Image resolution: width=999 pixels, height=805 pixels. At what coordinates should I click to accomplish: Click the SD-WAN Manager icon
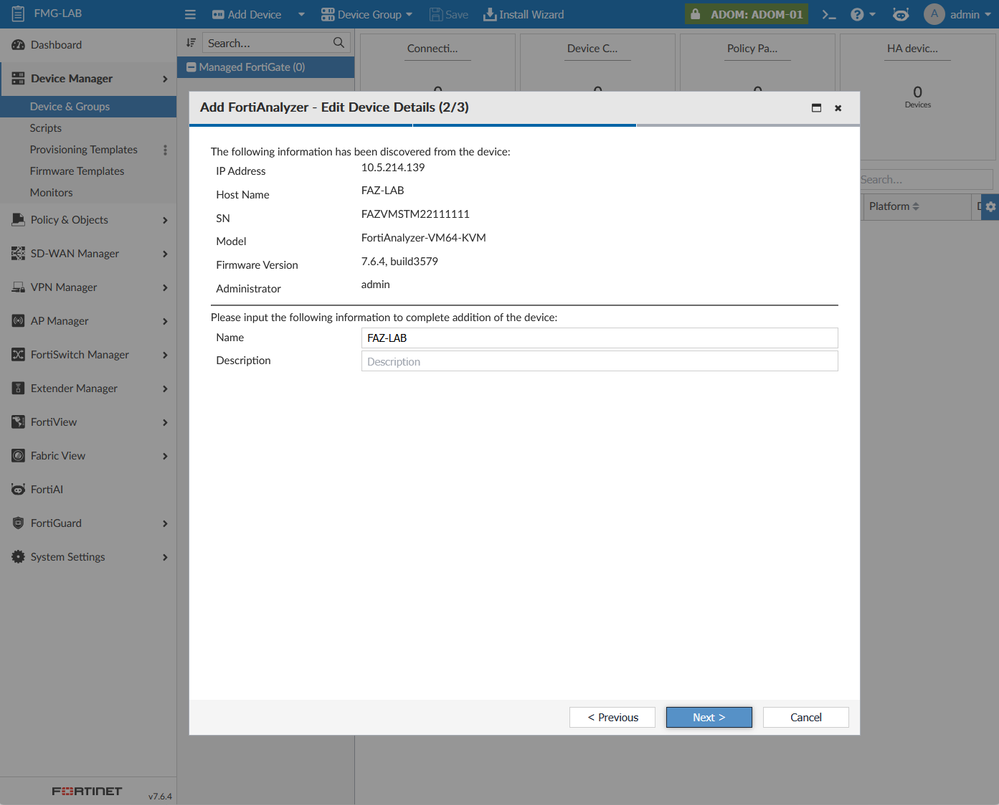pyautogui.click(x=18, y=253)
